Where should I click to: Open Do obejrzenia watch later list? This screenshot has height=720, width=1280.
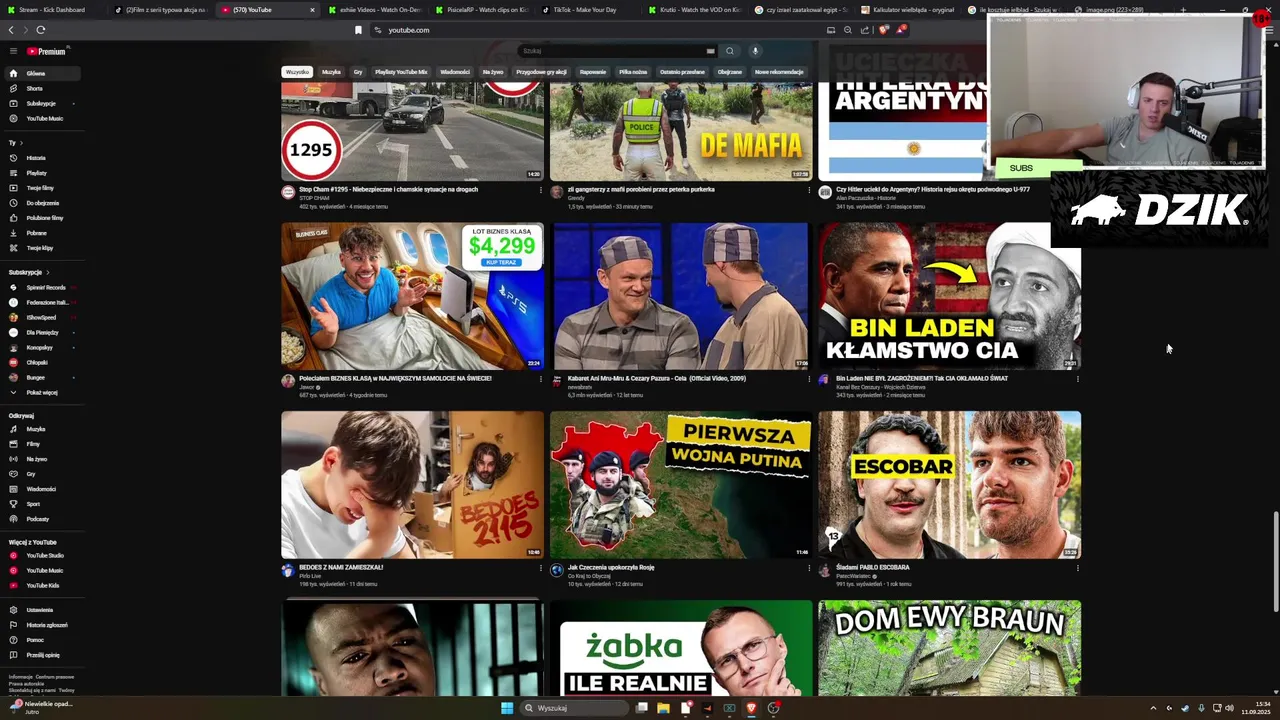tap(43, 203)
